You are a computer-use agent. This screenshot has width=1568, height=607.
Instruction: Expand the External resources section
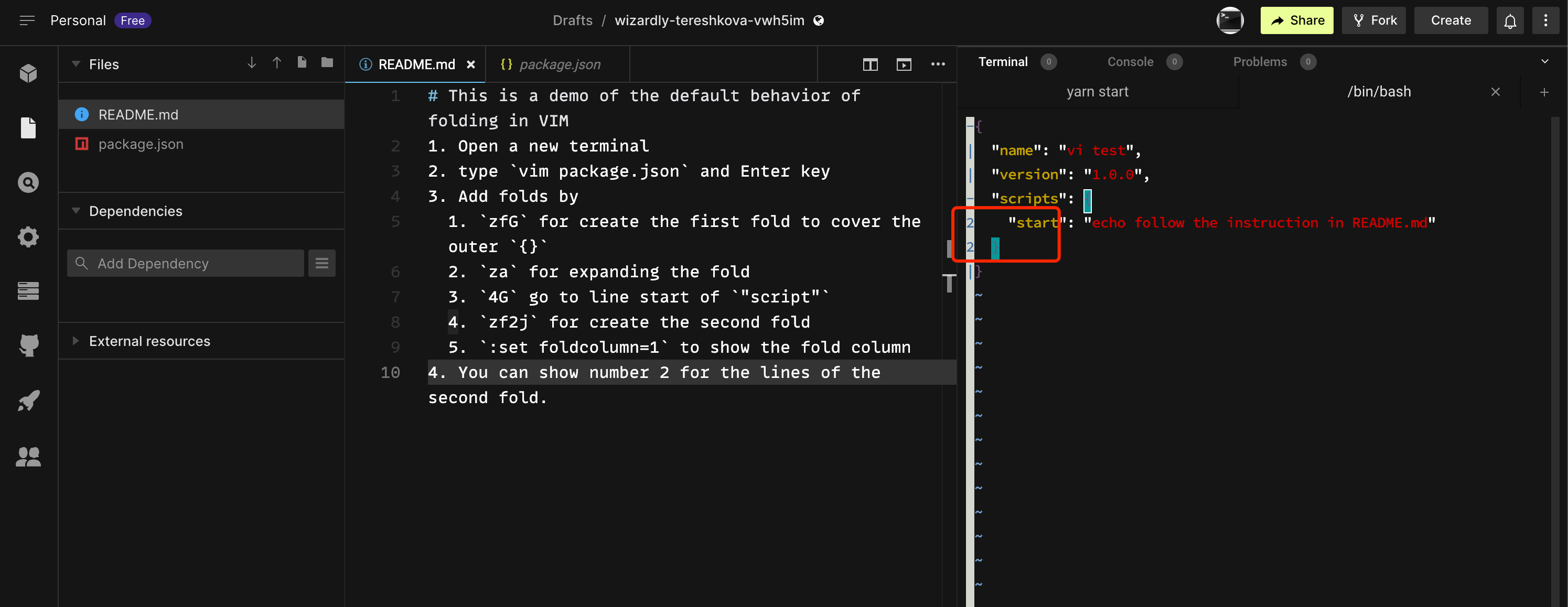click(x=76, y=341)
